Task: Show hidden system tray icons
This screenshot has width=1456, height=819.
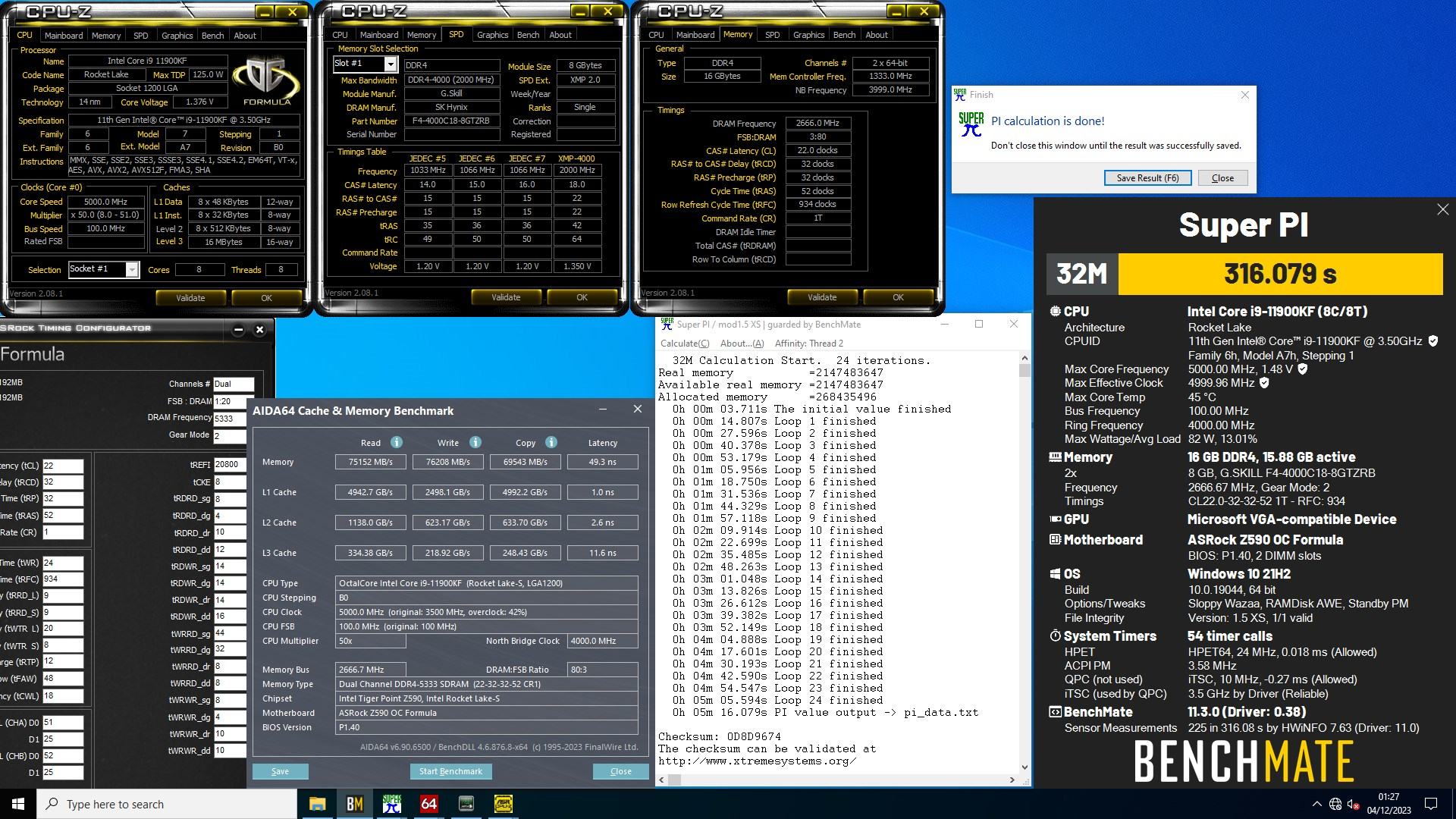Action: coord(1316,804)
